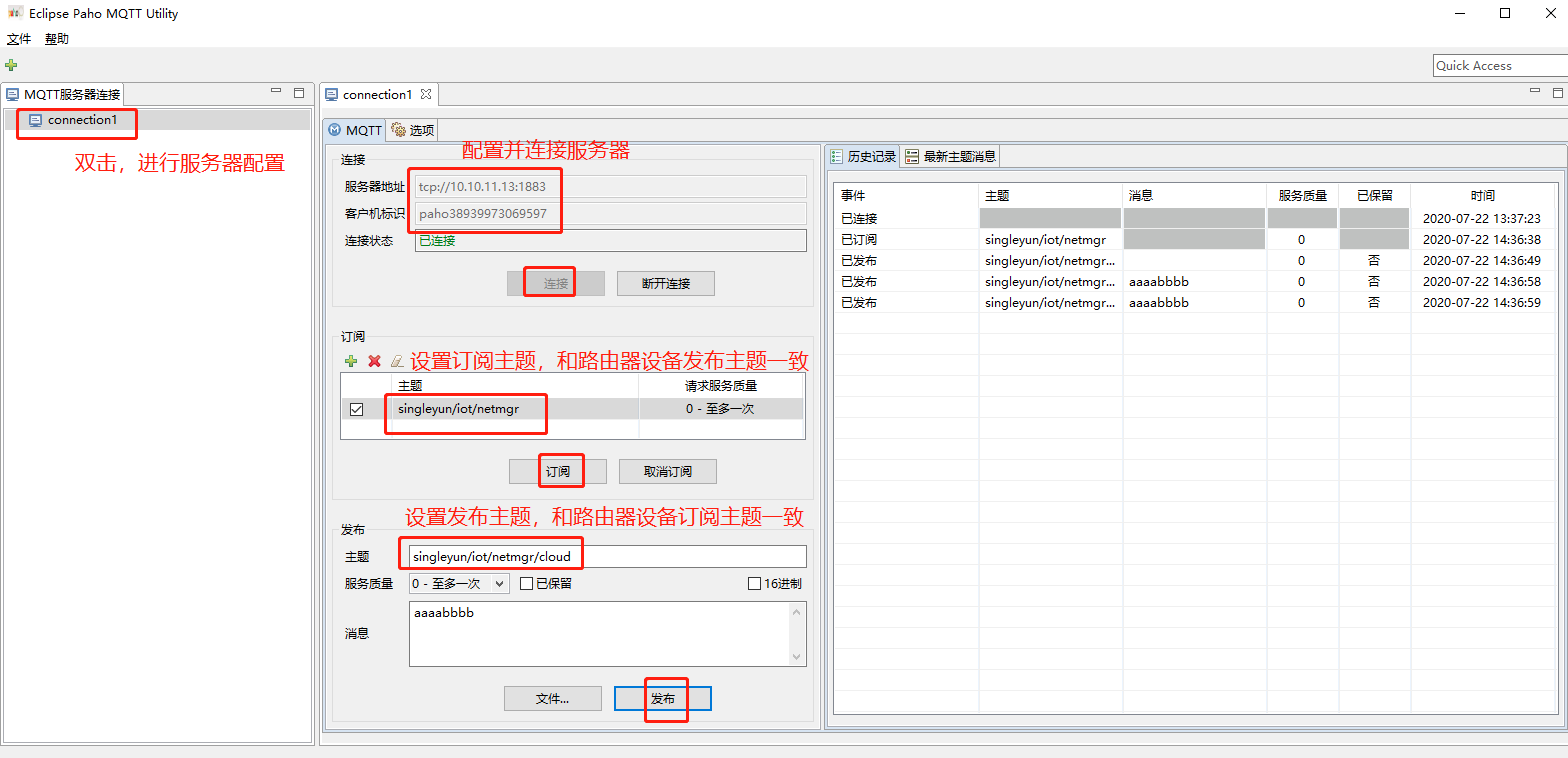Image resolution: width=1568 pixels, height=758 pixels.
Task: Click the 断开连接 disconnect button
Action: click(666, 284)
